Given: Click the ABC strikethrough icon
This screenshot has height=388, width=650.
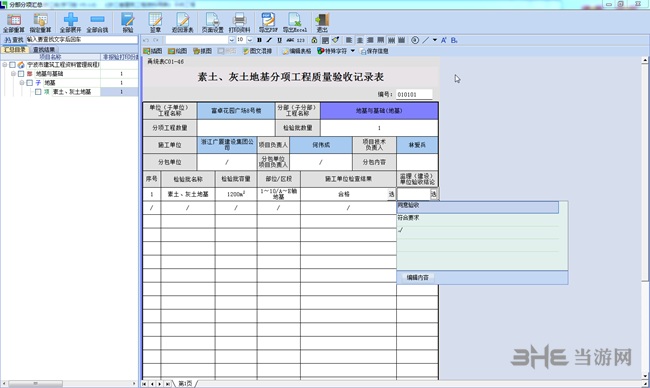Looking at the screenshot, I should [290, 40].
